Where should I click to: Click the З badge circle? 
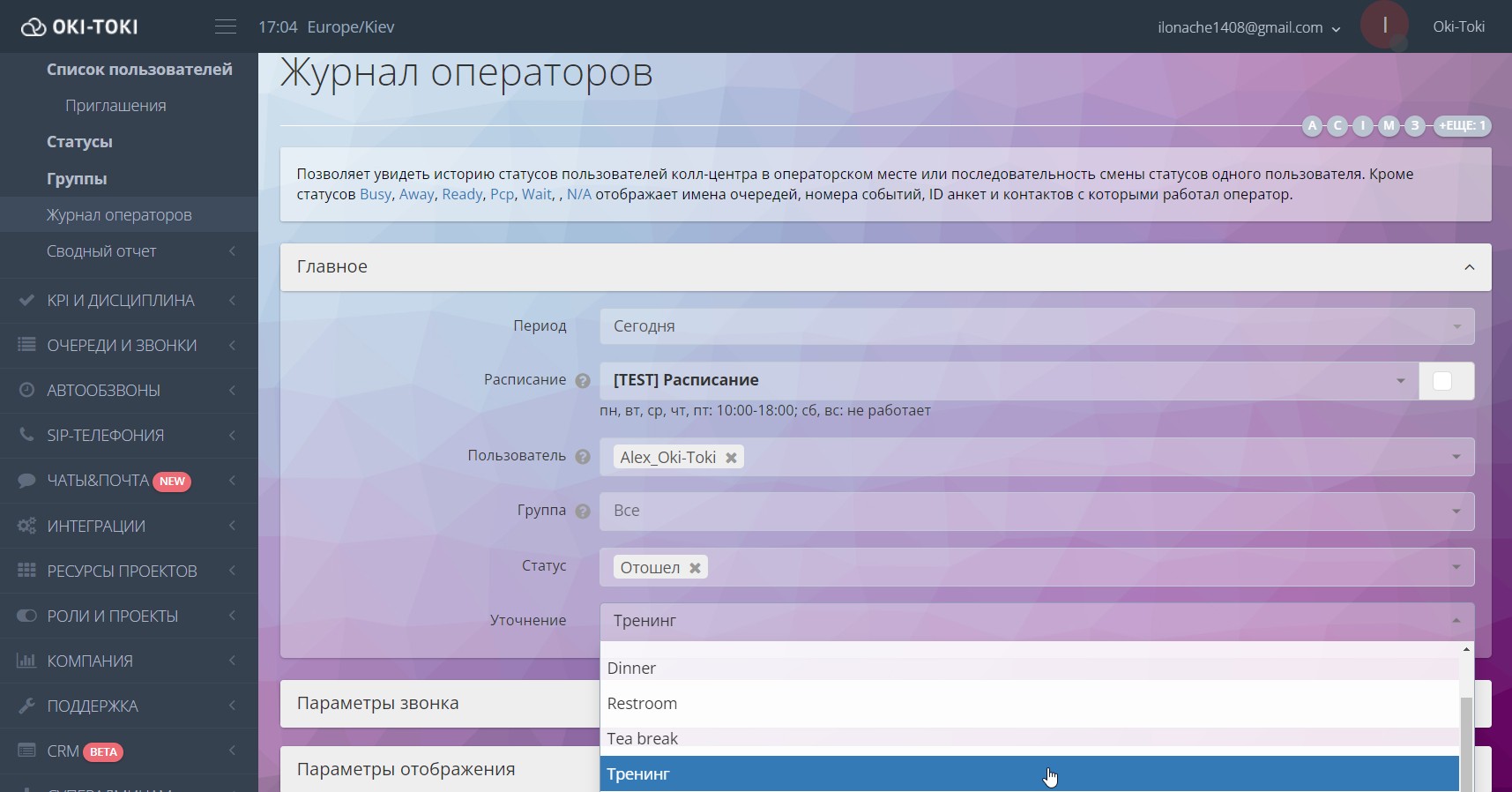1415,125
